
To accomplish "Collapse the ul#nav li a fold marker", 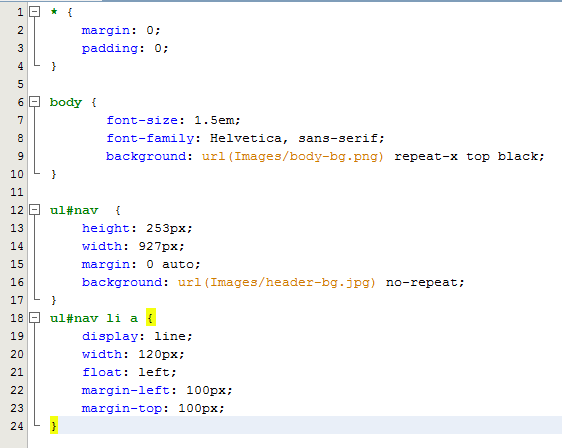I will click(34, 318).
